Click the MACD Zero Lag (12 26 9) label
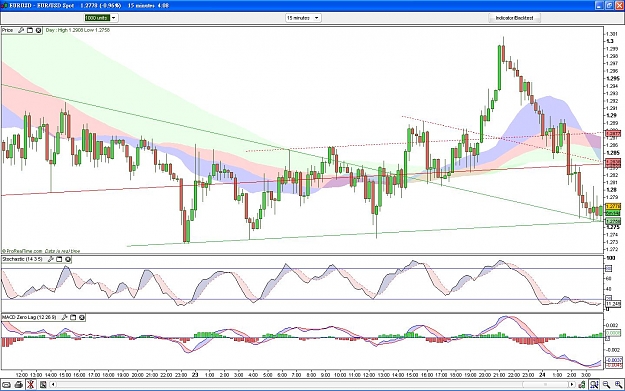This screenshot has height=391, width=625. pos(29,317)
